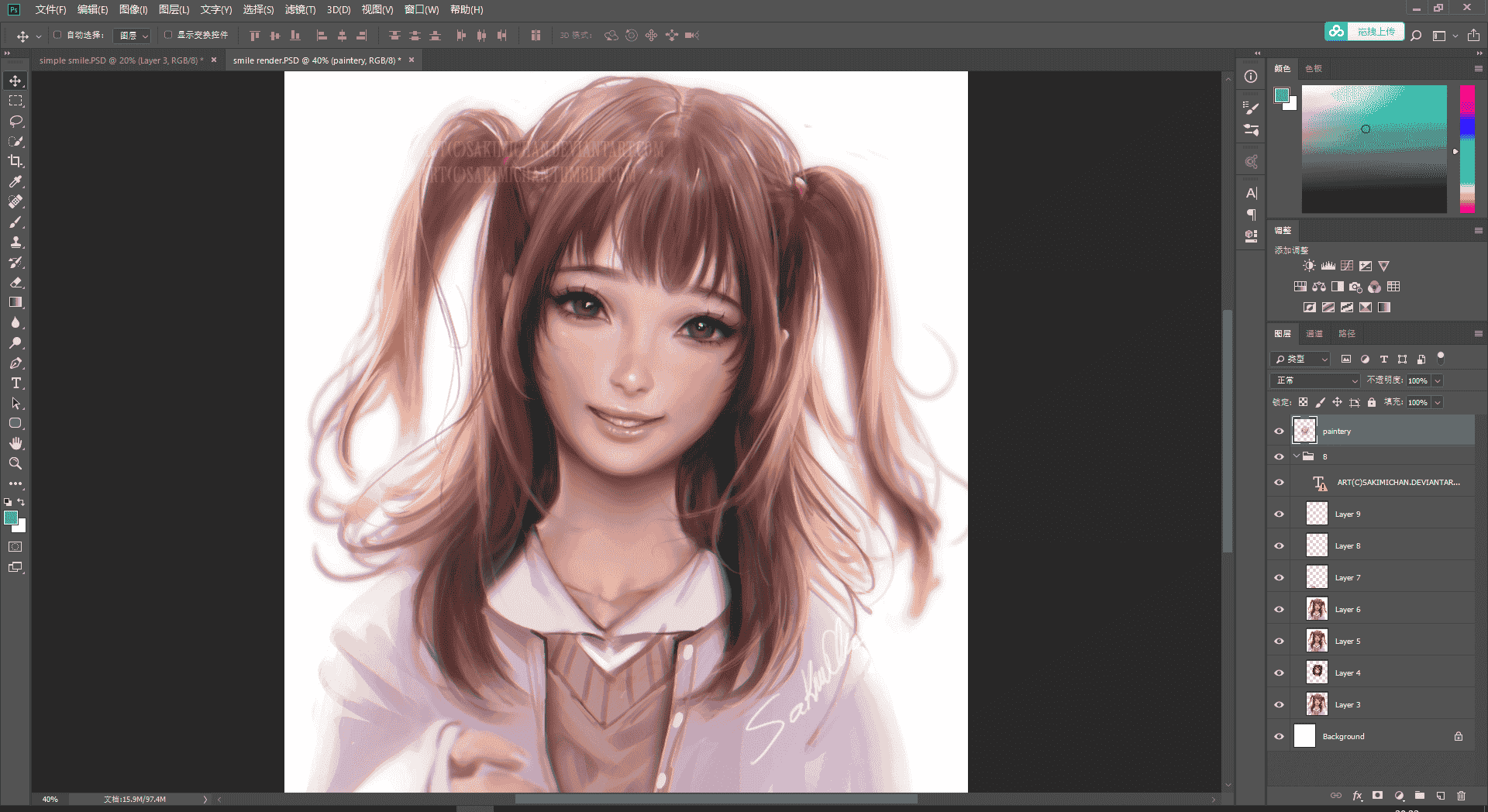Click the hue slider strip
This screenshot has width=1488, height=812.
(x=1467, y=149)
